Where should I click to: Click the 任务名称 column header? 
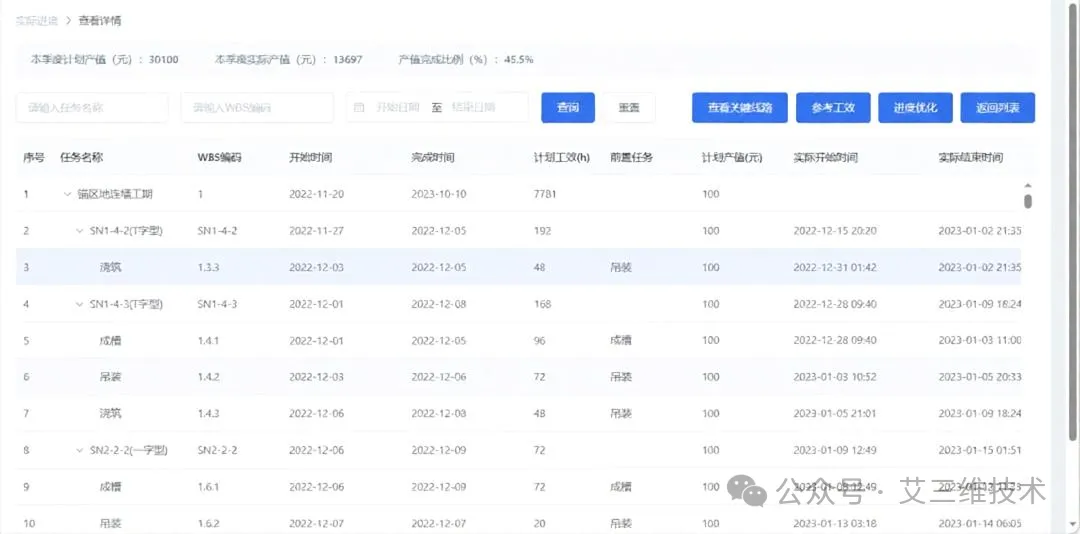(82, 158)
